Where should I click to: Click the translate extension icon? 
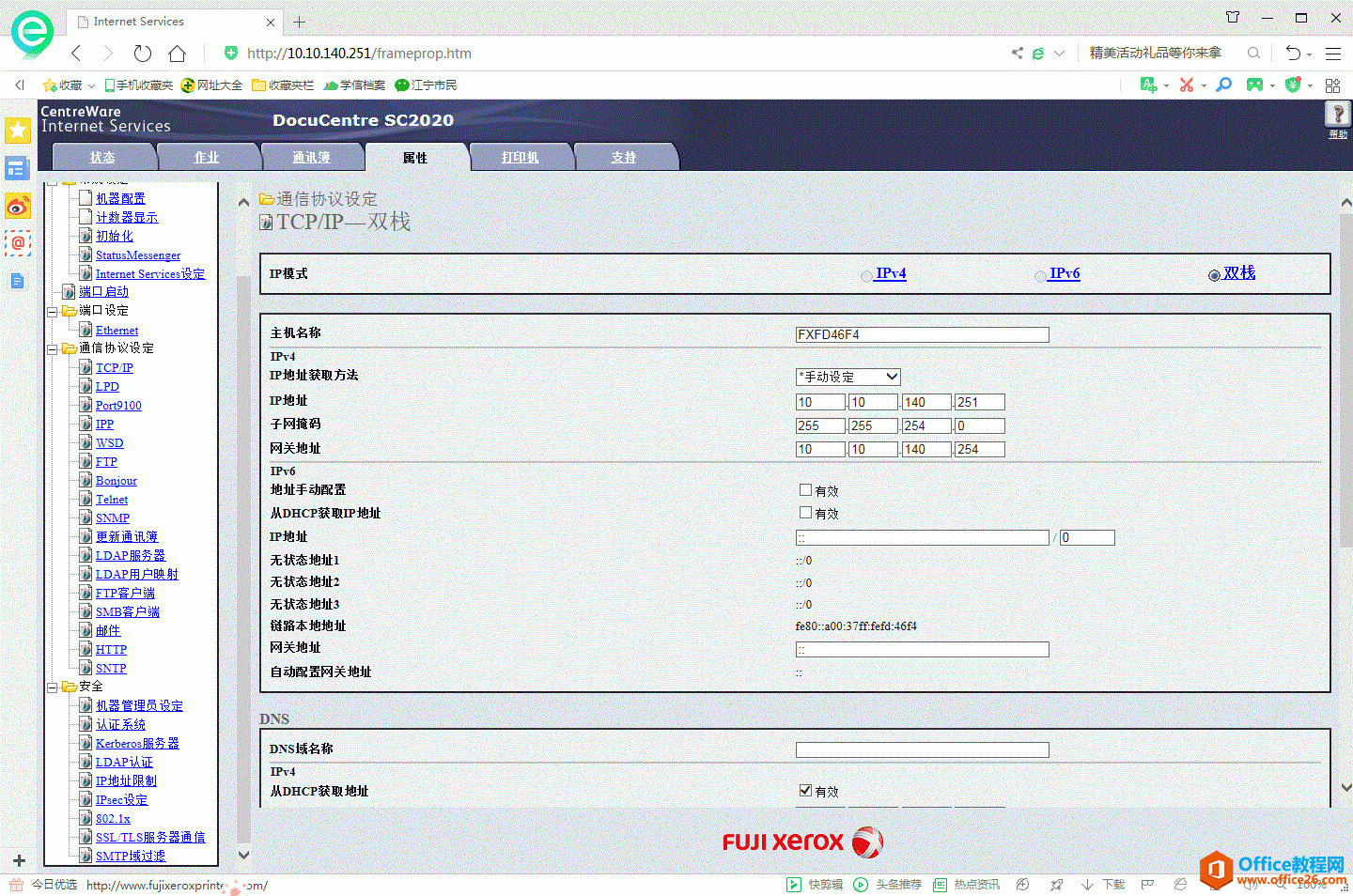(x=1148, y=85)
